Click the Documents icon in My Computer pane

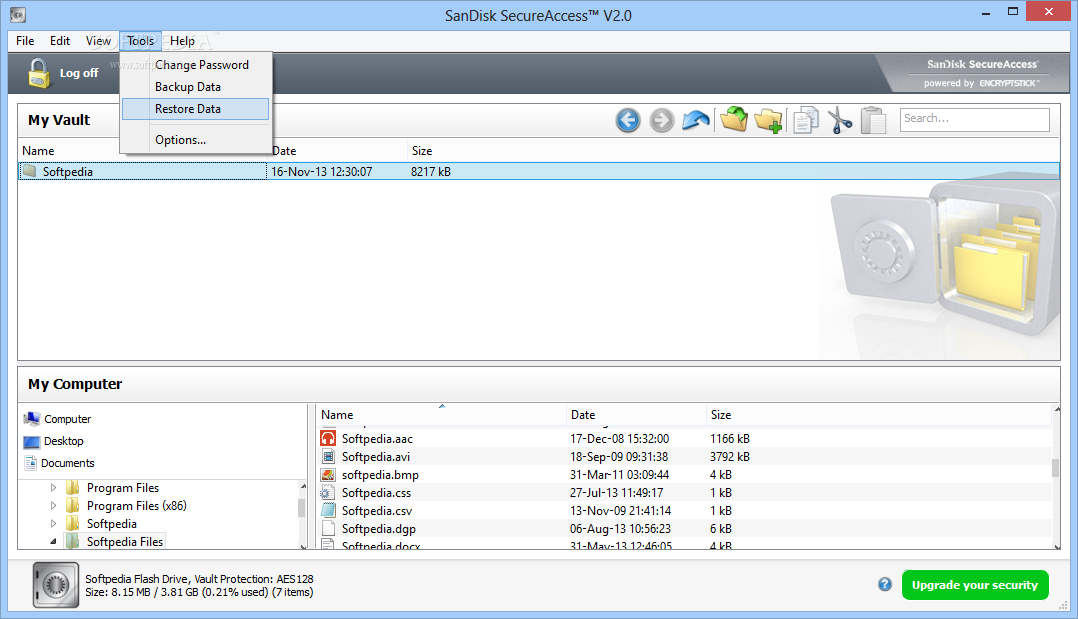tap(31, 463)
